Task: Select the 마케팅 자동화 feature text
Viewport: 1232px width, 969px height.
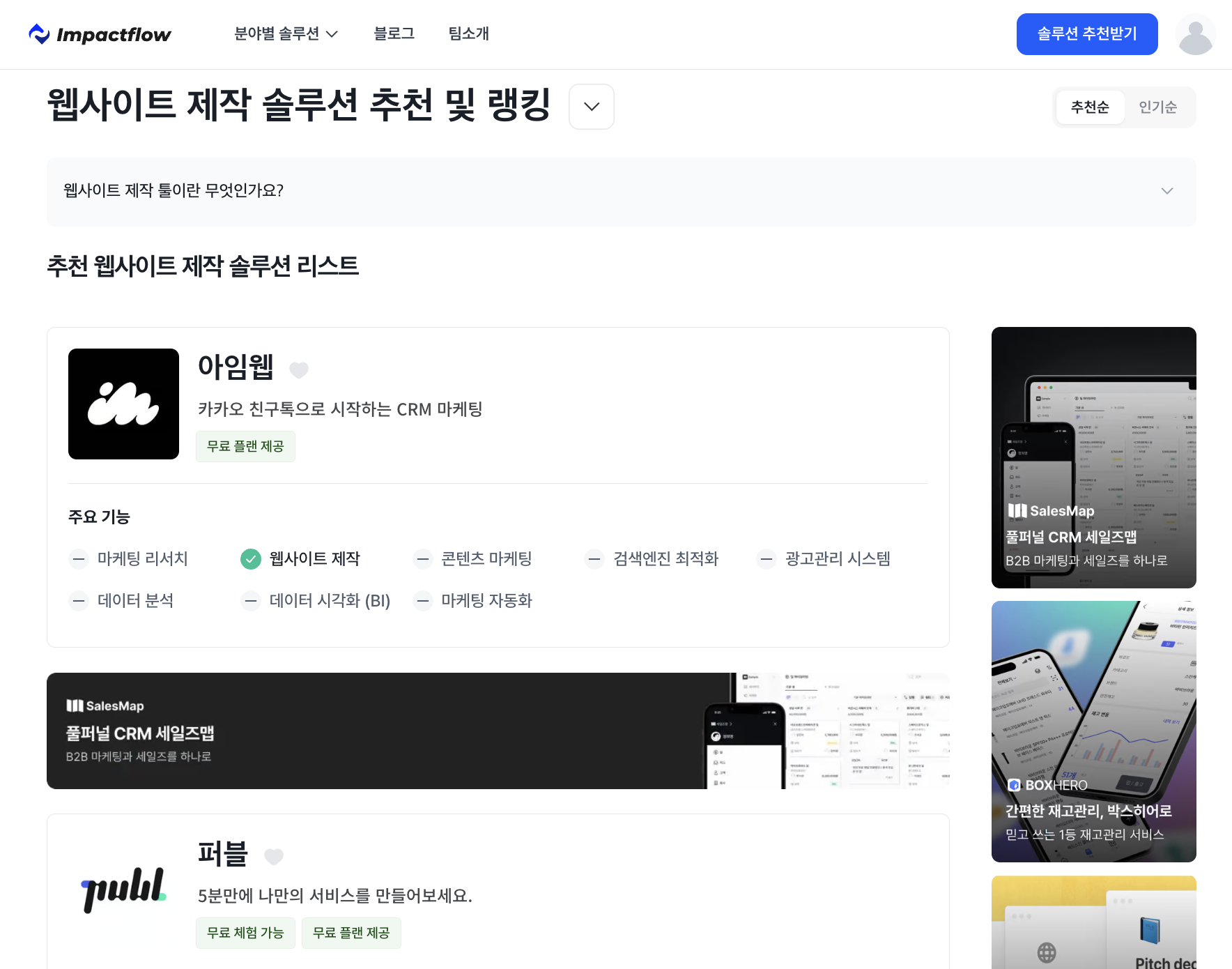Action: pyautogui.click(x=486, y=601)
